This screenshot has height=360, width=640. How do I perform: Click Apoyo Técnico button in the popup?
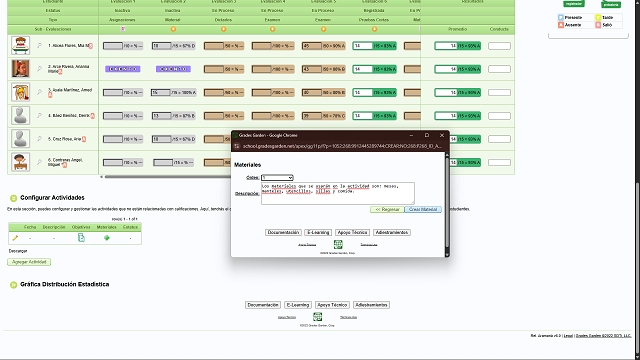pos(352,232)
